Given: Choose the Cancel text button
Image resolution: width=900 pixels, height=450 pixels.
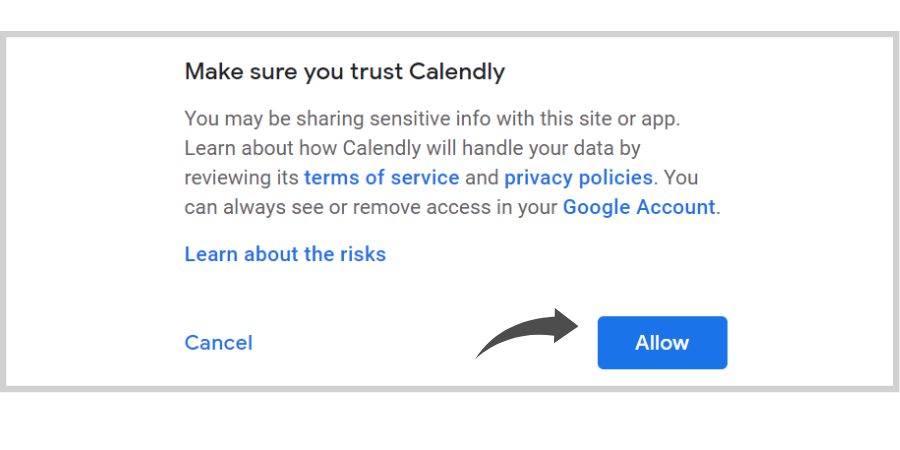Looking at the screenshot, I should (x=218, y=343).
